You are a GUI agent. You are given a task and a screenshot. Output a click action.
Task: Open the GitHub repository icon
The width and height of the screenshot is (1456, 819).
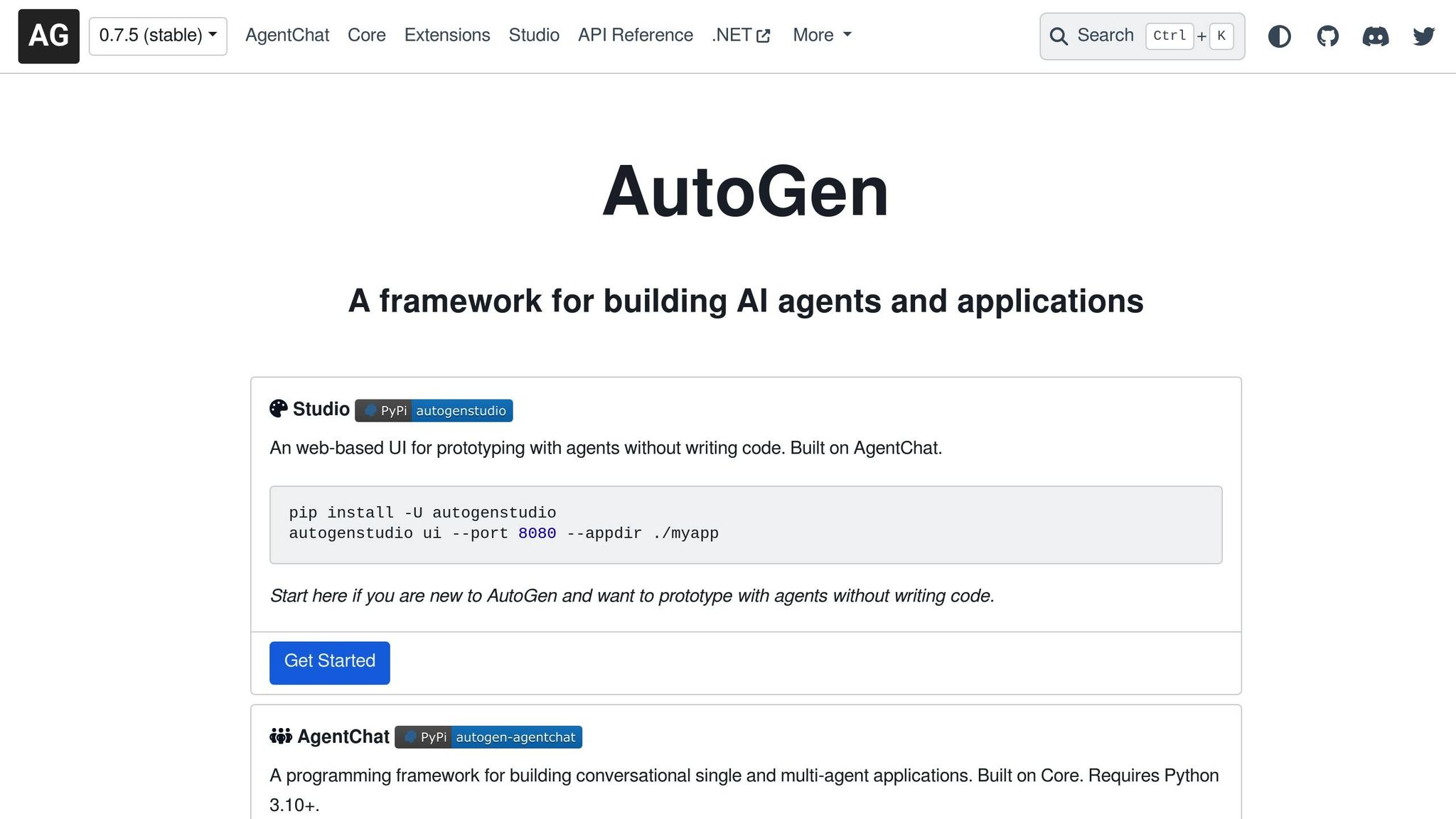click(x=1327, y=36)
